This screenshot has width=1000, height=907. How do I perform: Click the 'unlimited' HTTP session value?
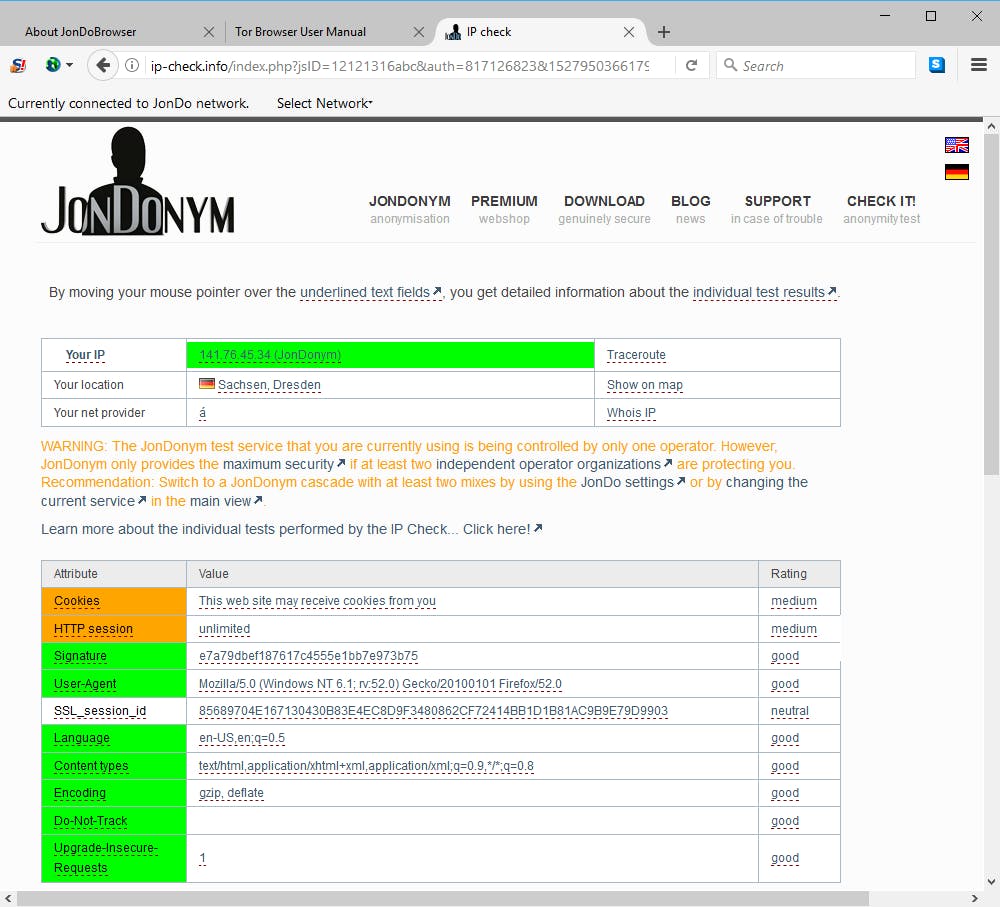pos(224,629)
